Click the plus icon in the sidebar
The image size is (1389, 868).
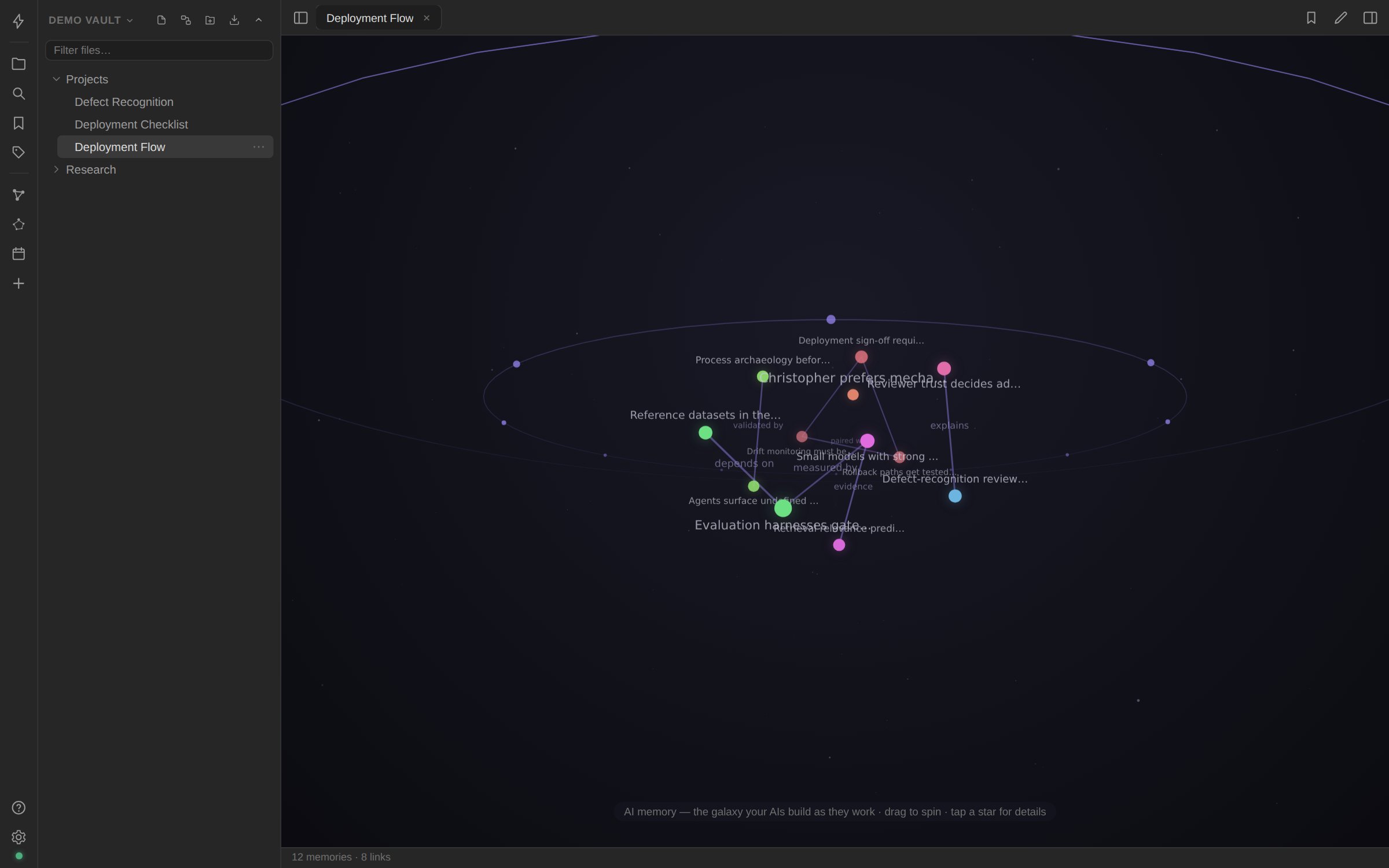pyautogui.click(x=19, y=283)
